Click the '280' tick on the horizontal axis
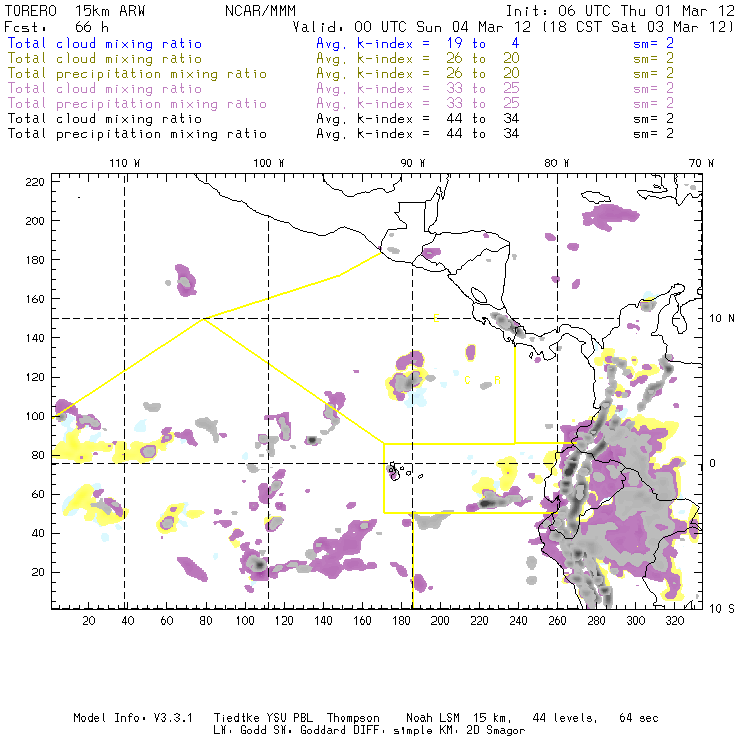 597,621
